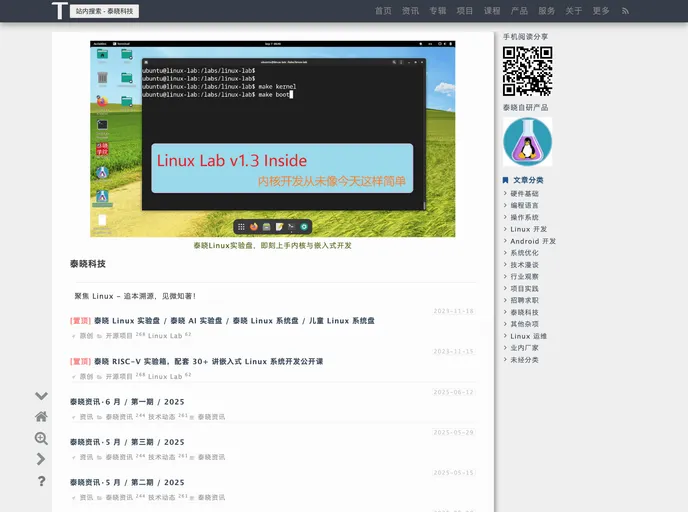The image size is (688, 512).
Task: Open the 更多 menu item
Action: click(x=601, y=11)
